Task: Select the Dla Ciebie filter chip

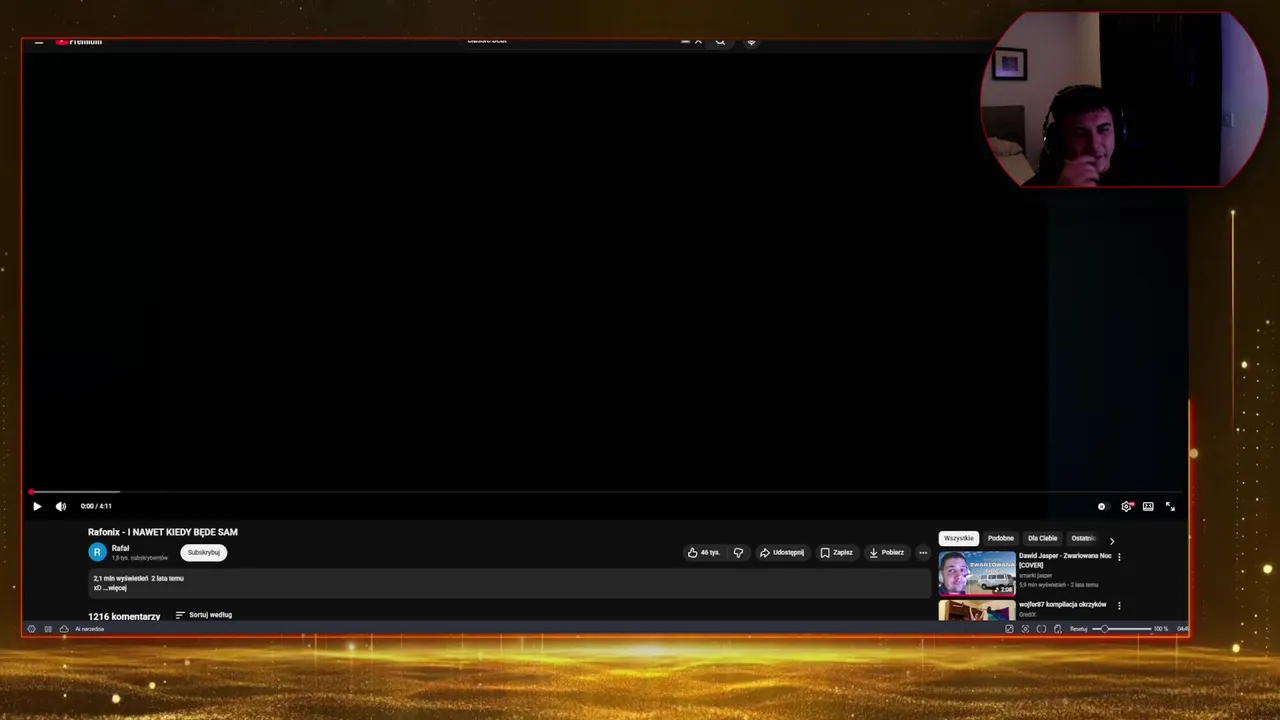Action: click(x=1042, y=538)
